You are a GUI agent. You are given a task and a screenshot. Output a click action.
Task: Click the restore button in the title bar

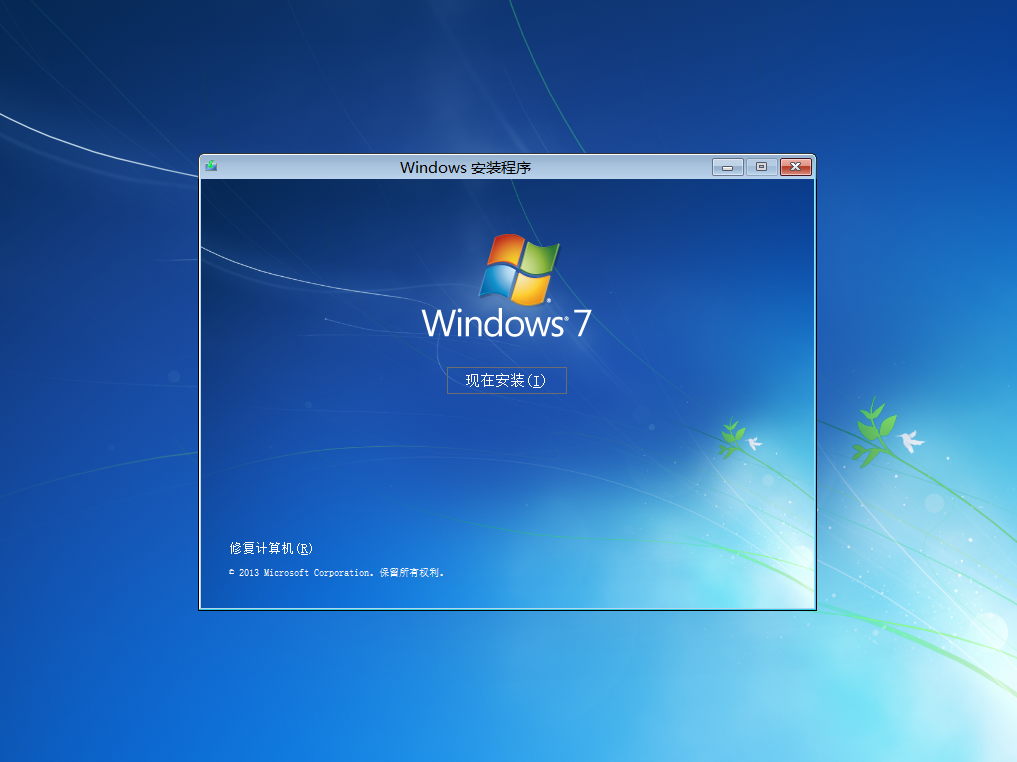(x=761, y=167)
